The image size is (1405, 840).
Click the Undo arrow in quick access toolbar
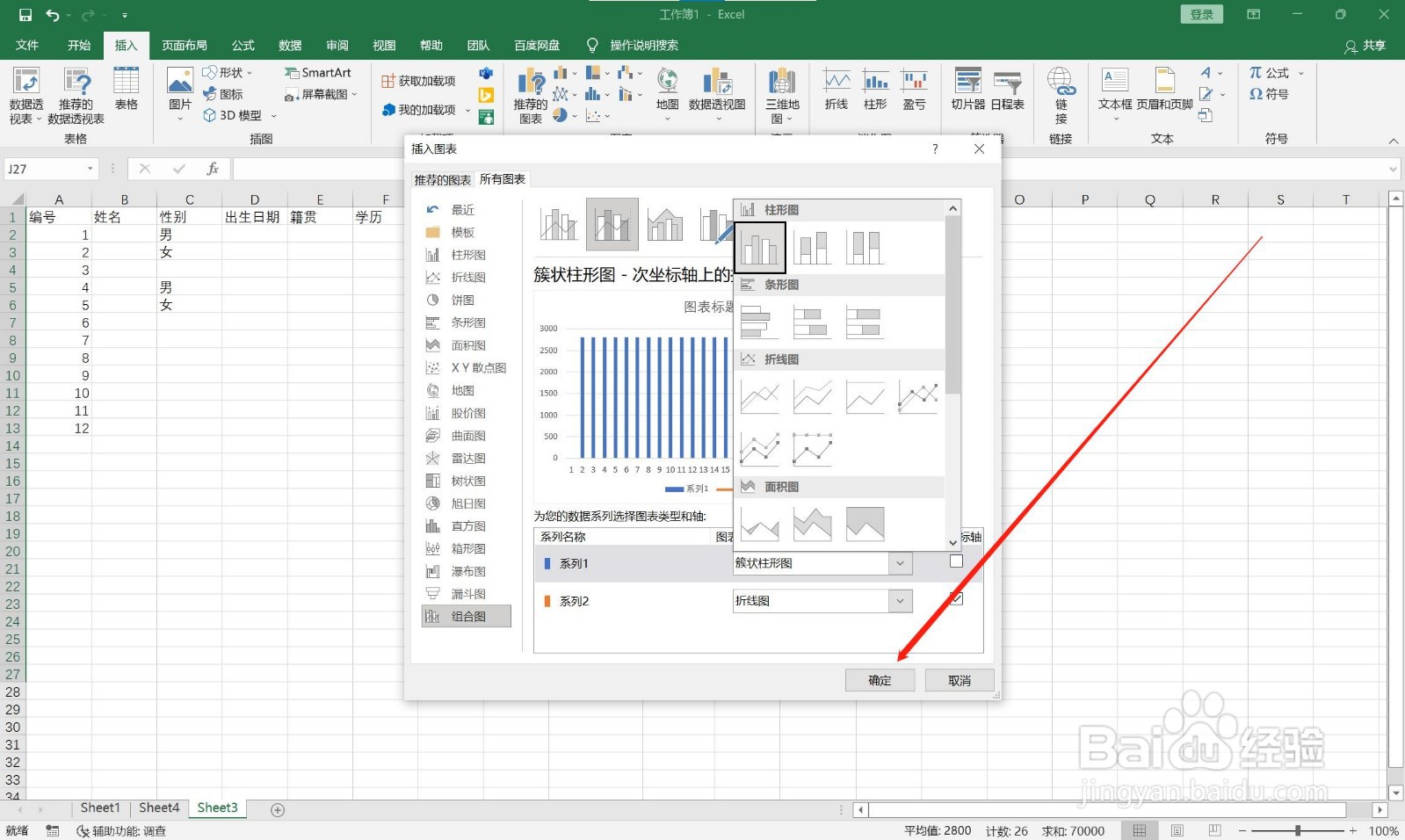click(53, 15)
